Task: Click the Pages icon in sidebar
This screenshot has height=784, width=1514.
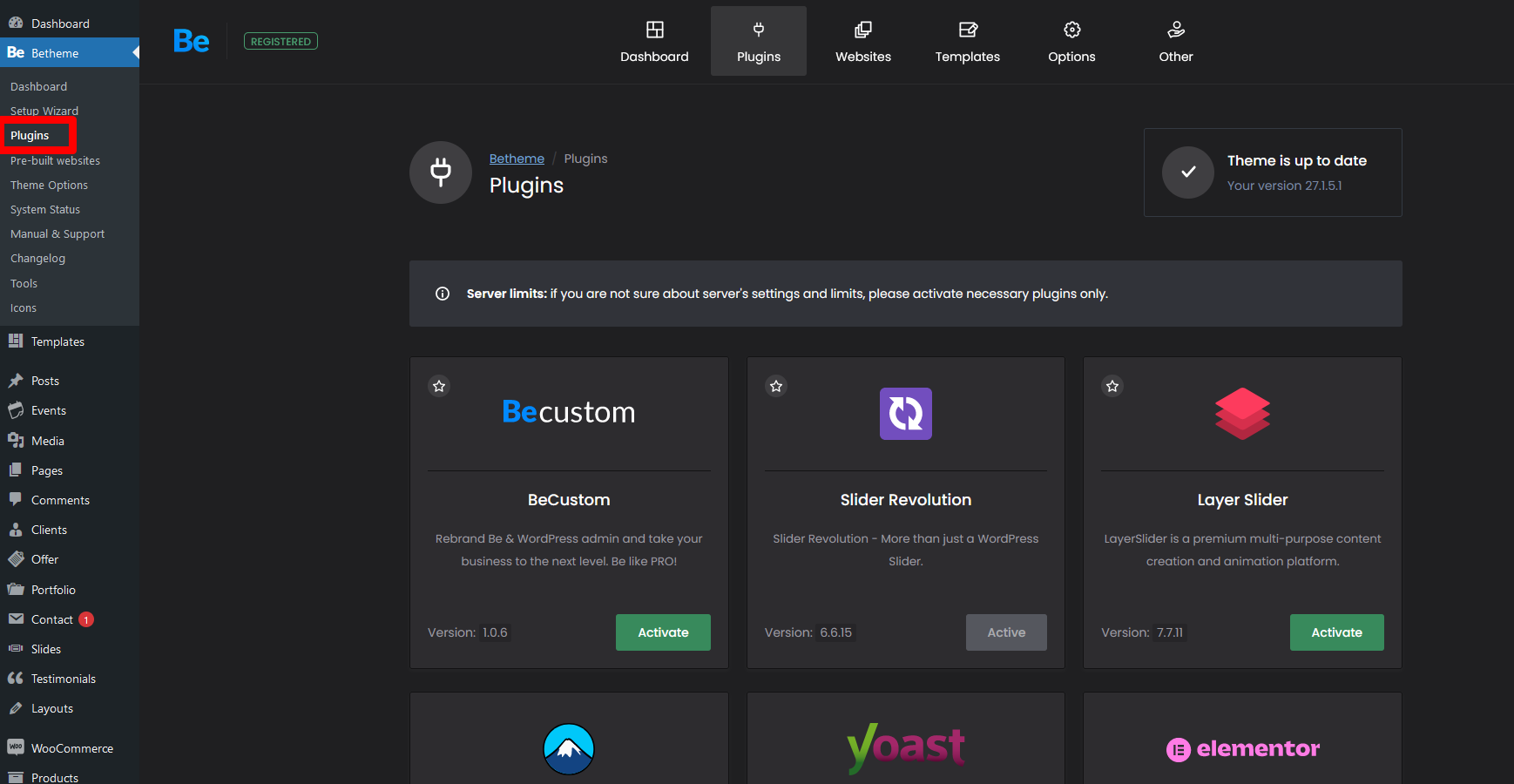Action: click(x=16, y=470)
